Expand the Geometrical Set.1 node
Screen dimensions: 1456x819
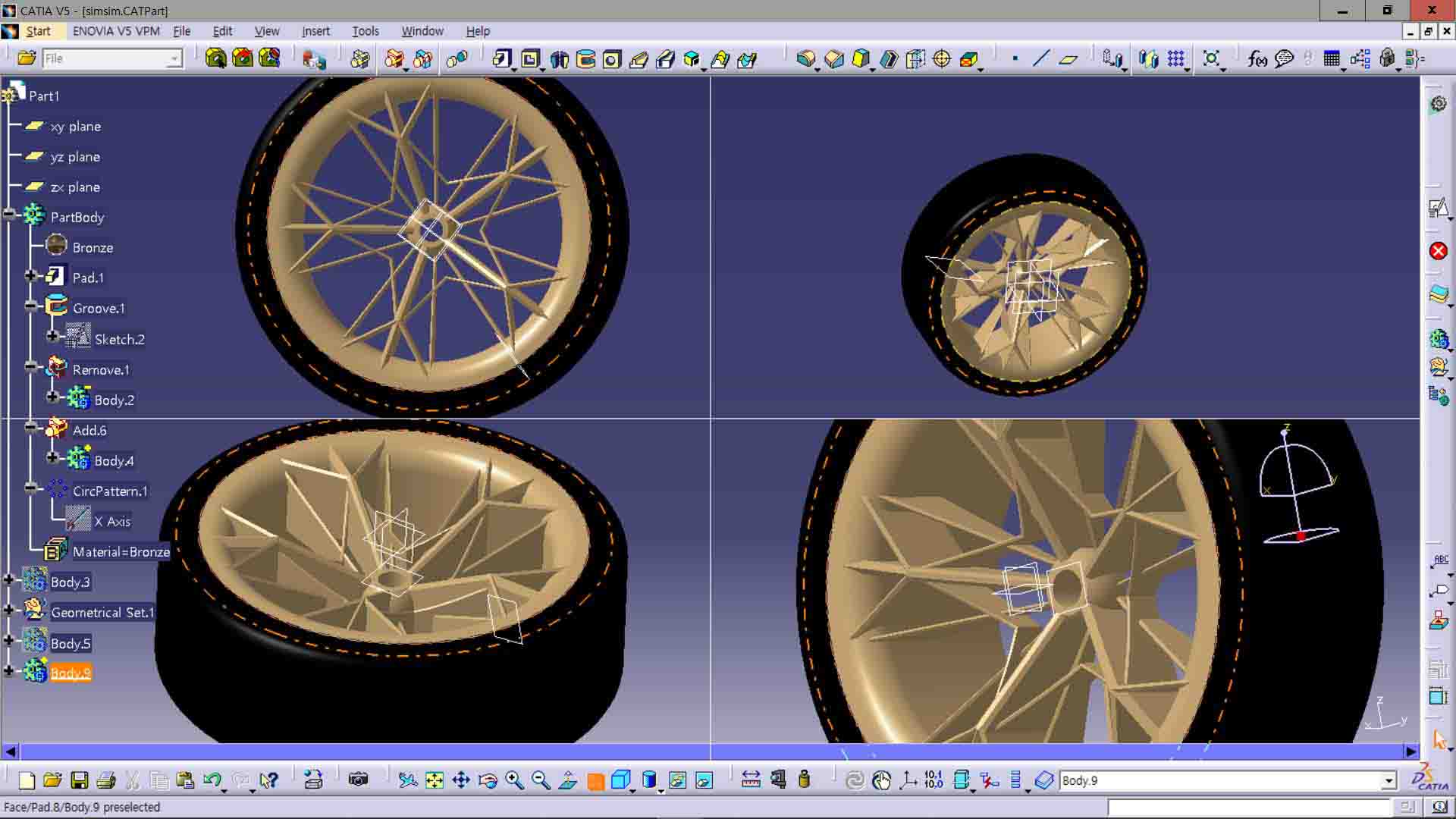coord(9,610)
